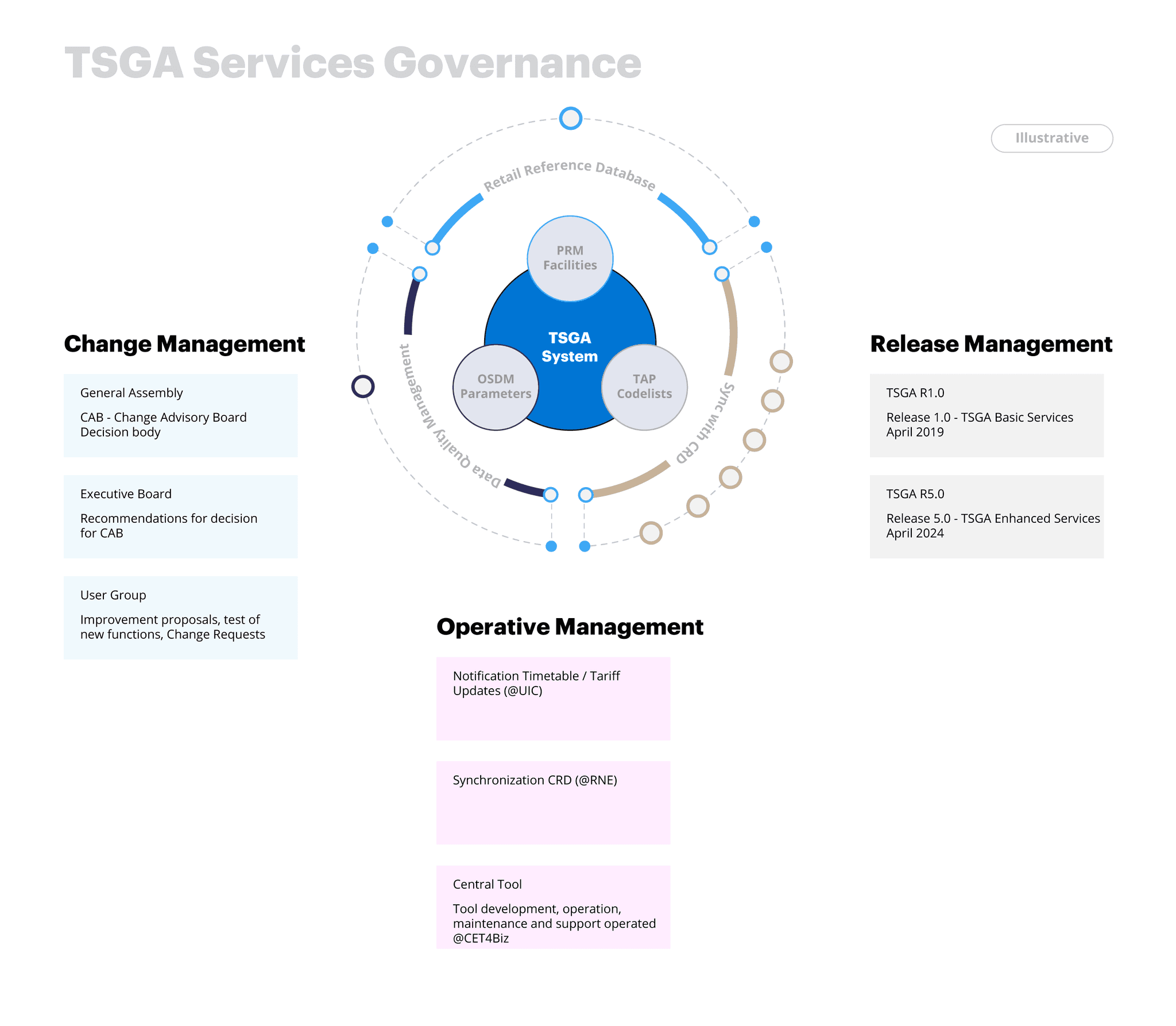Screen dimensions: 1176x1026
Task: Click the Release Management heading
Action: click(x=991, y=344)
